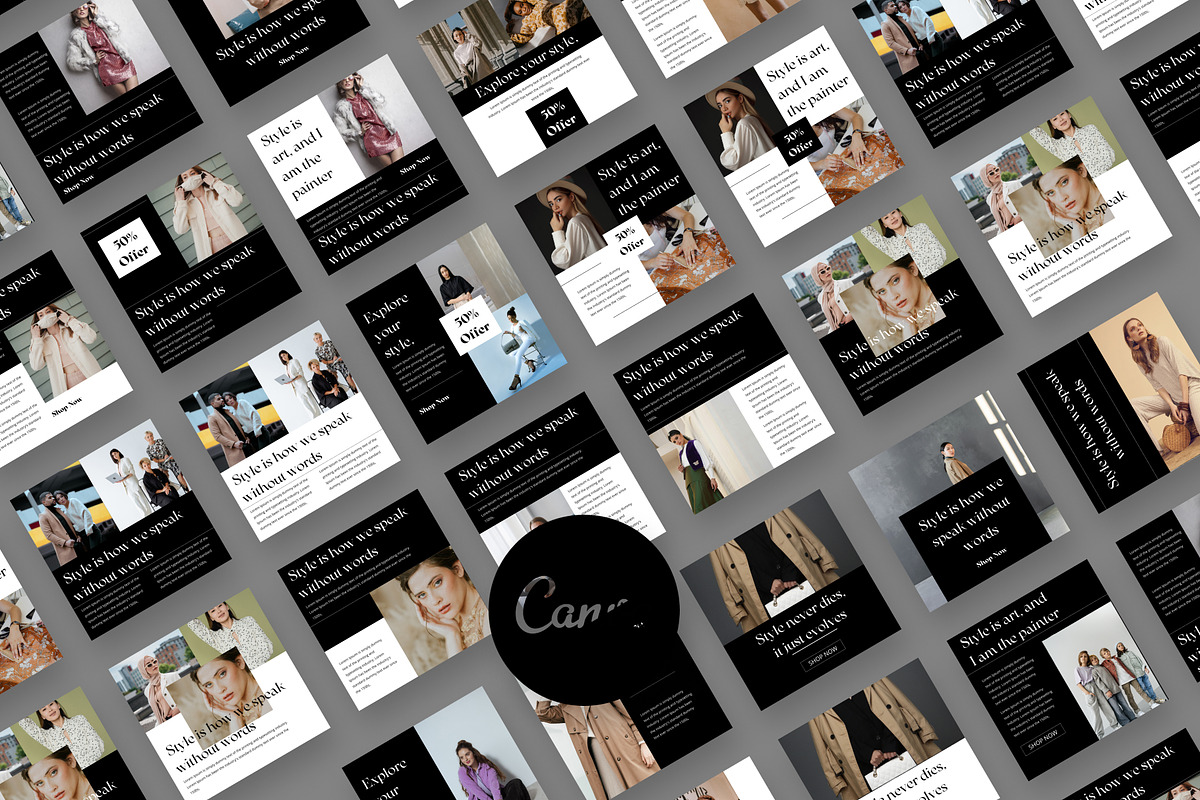Image resolution: width=1200 pixels, height=800 pixels.
Task: Click the Canva logo in the black circle
Action: pos(571,609)
